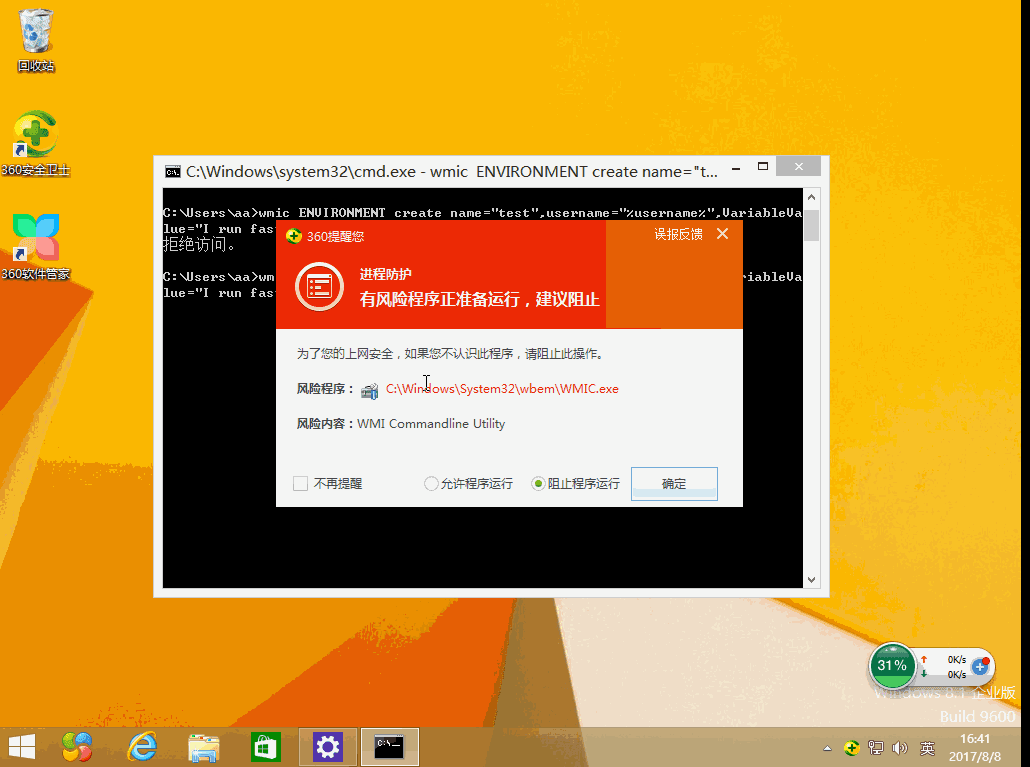Viewport: 1030px width, 767px height.
Task: Click the WMIC.exe program icon
Action: pyautogui.click(x=370, y=390)
